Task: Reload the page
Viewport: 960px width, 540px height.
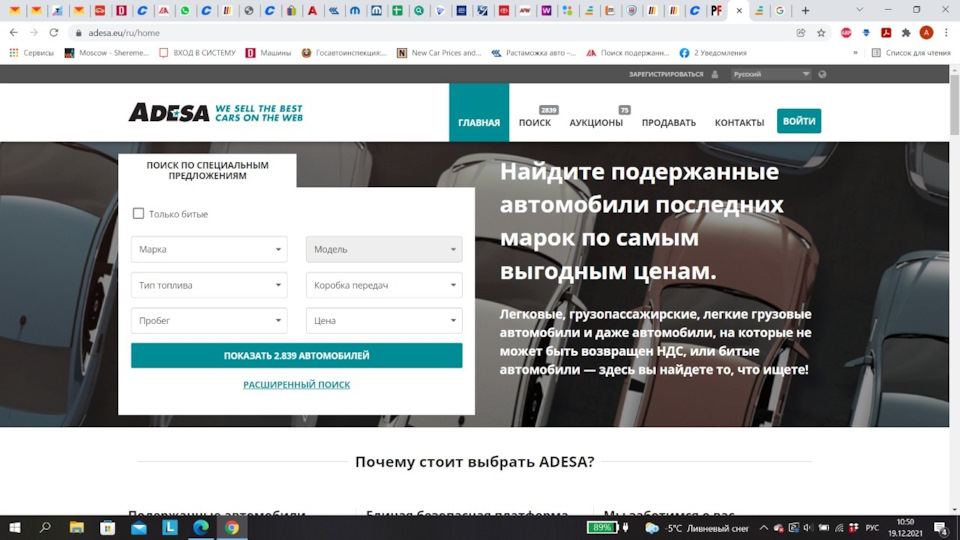Action: pos(54,32)
